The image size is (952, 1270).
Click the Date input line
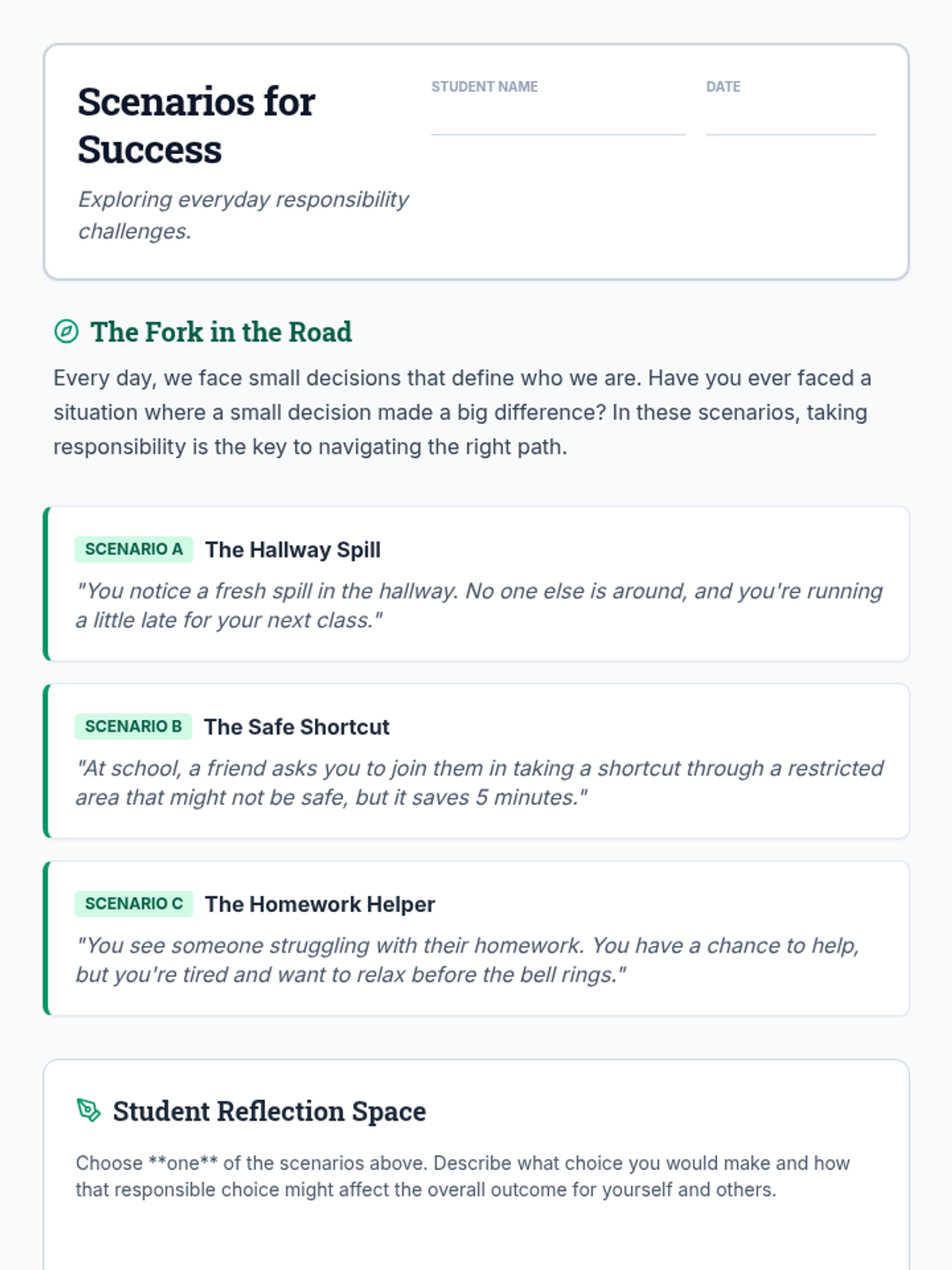(790, 121)
